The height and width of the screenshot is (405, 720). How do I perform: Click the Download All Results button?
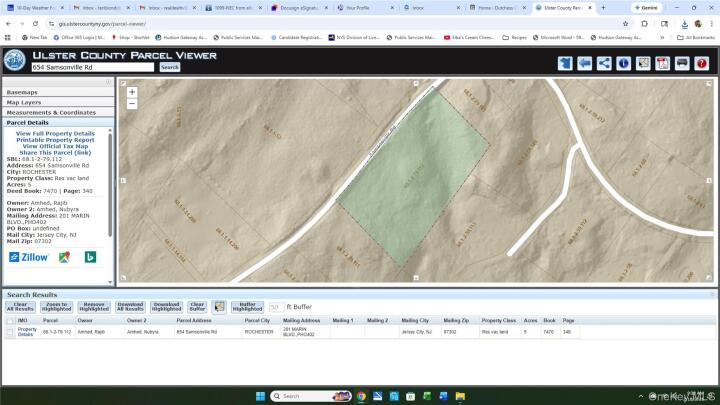130,307
